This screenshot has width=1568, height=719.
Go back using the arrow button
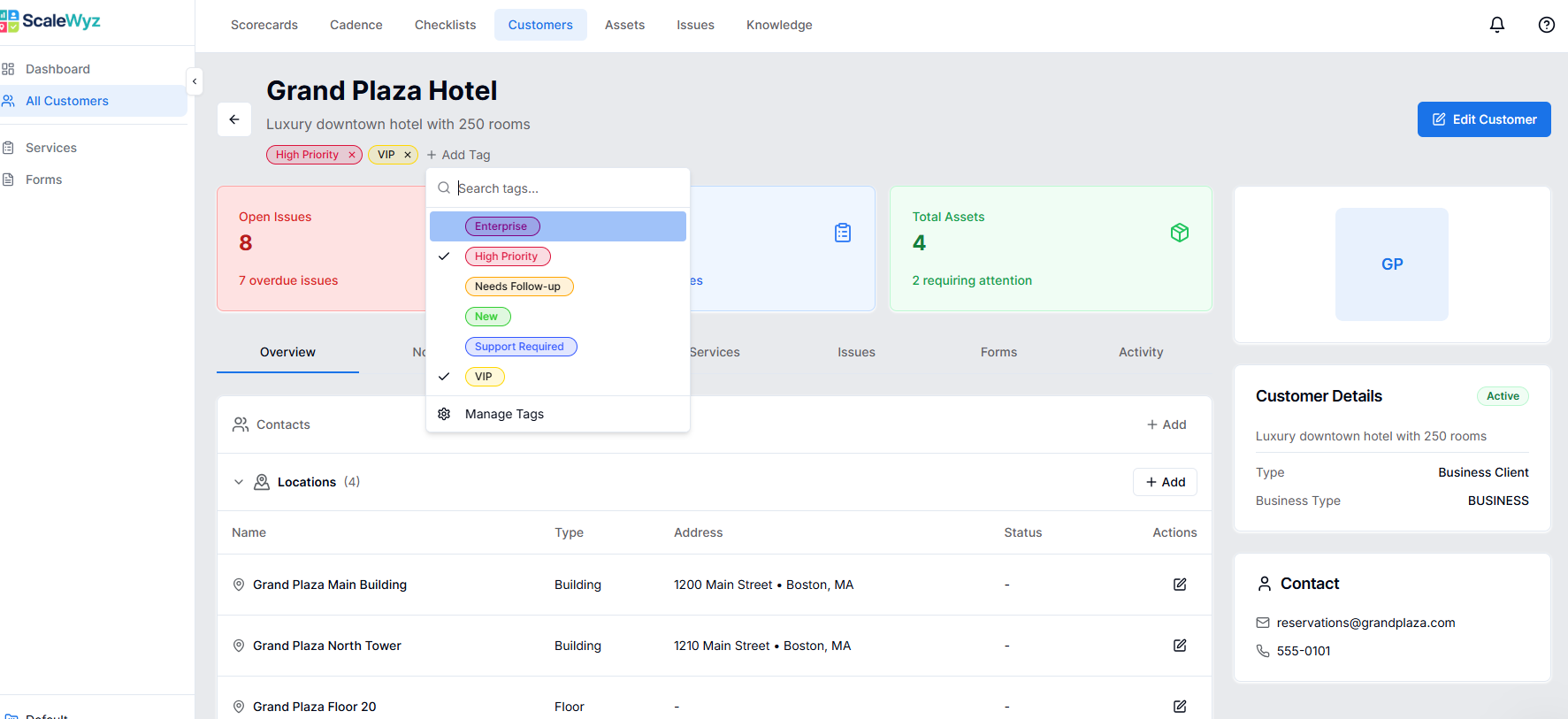click(234, 119)
